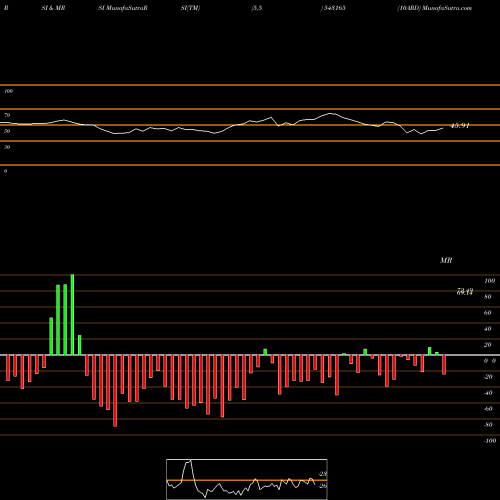Click the 60 label on the MR axis
Image resolution: width=500 pixels, height=500 pixels.
pos(487,313)
